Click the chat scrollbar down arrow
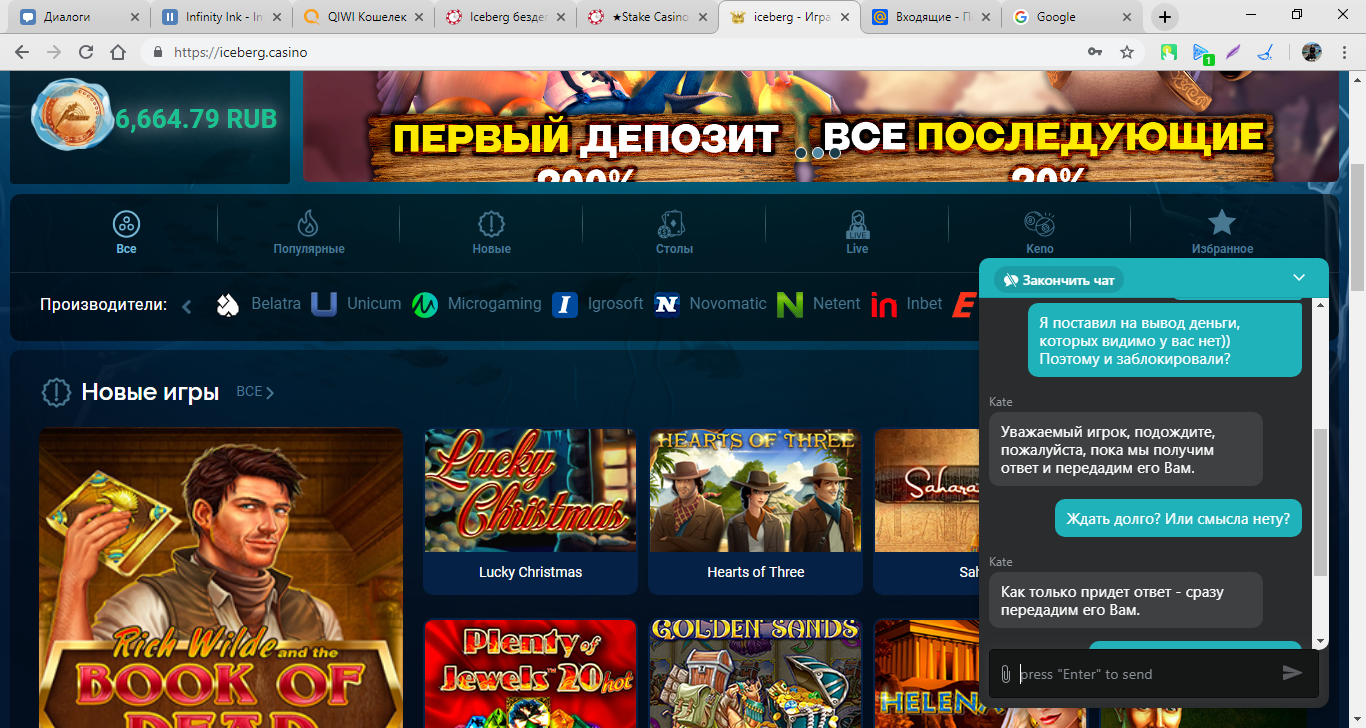Screen dimensions: 1366x728 click(1320, 641)
